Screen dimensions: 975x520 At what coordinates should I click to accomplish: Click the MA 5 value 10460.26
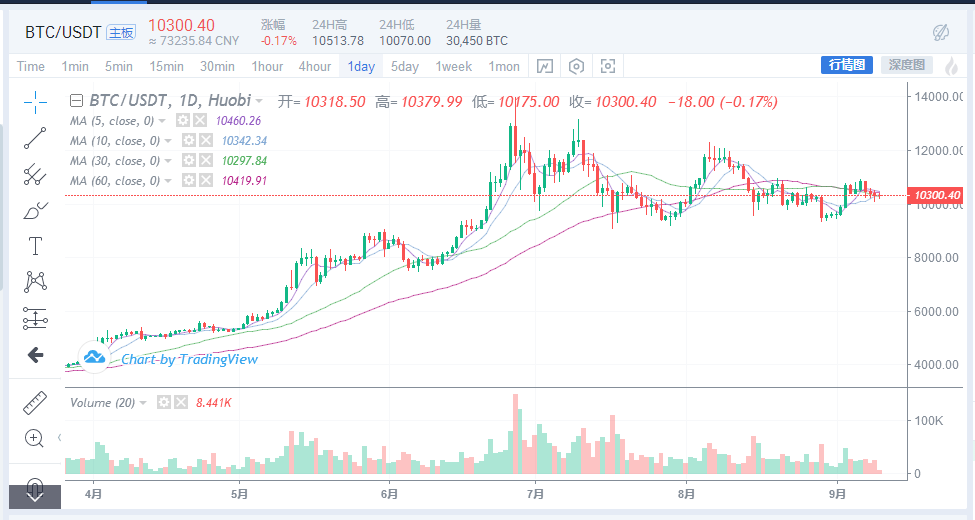point(238,121)
